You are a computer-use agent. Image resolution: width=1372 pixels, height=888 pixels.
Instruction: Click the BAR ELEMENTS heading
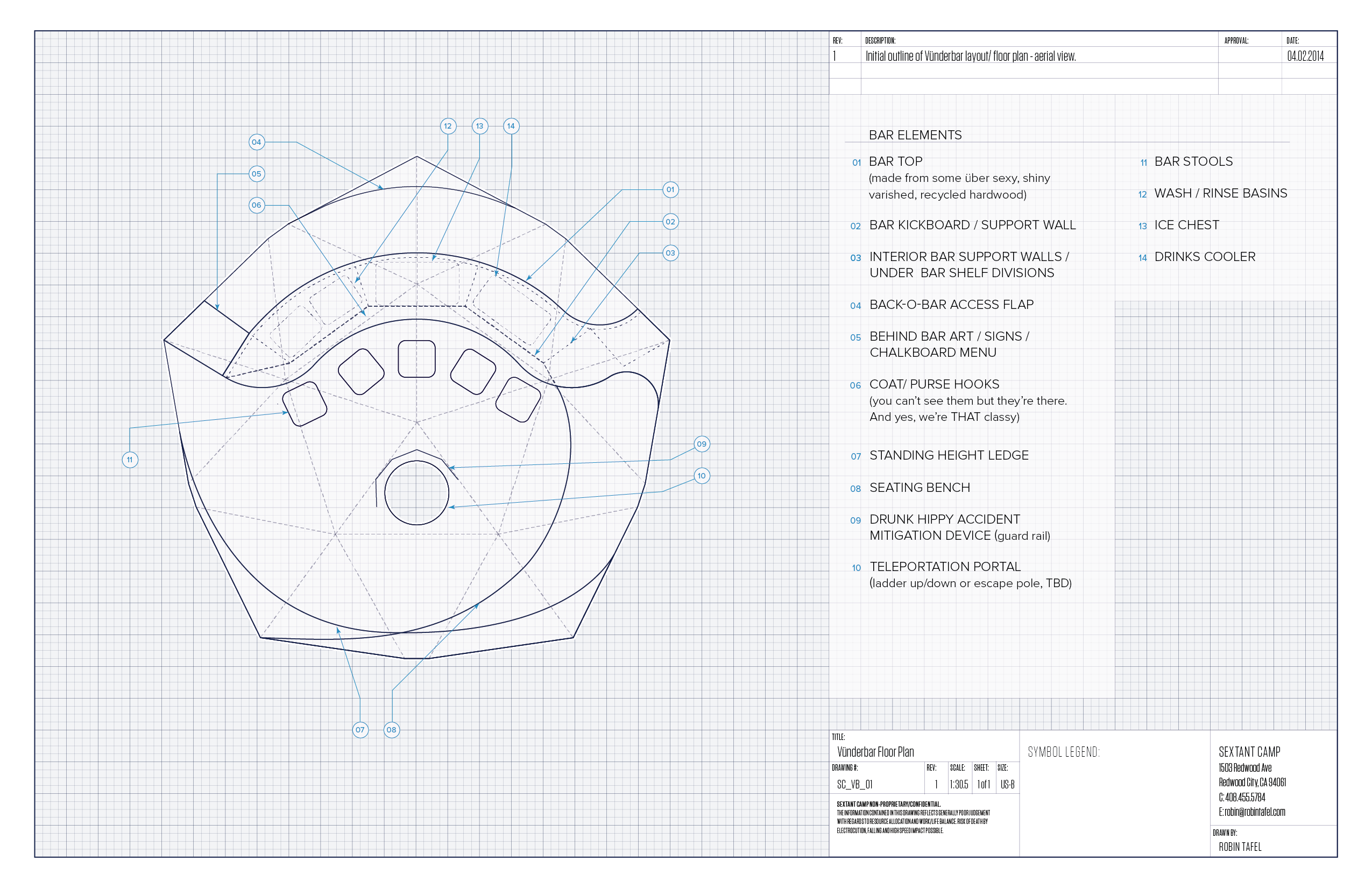915,135
